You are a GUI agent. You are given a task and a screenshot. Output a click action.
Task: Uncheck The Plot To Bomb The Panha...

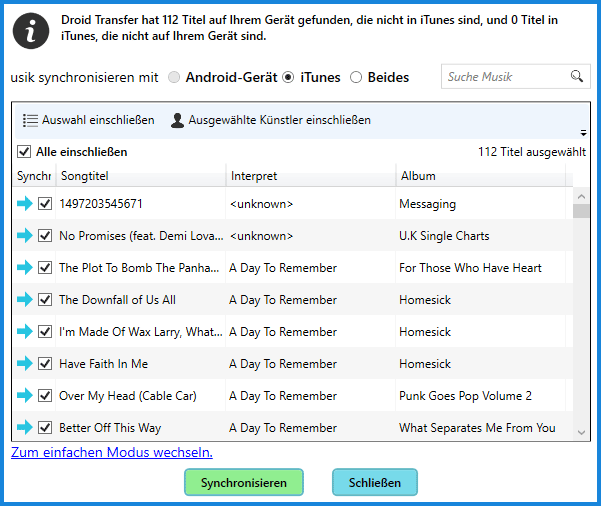pos(45,268)
